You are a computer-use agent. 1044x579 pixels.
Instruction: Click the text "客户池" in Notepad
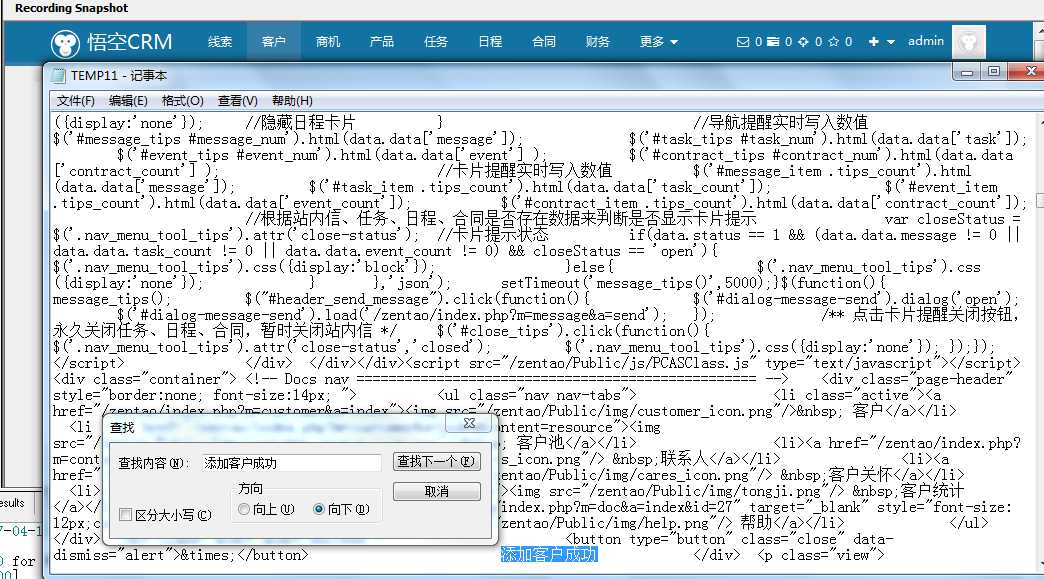[x=540, y=443]
